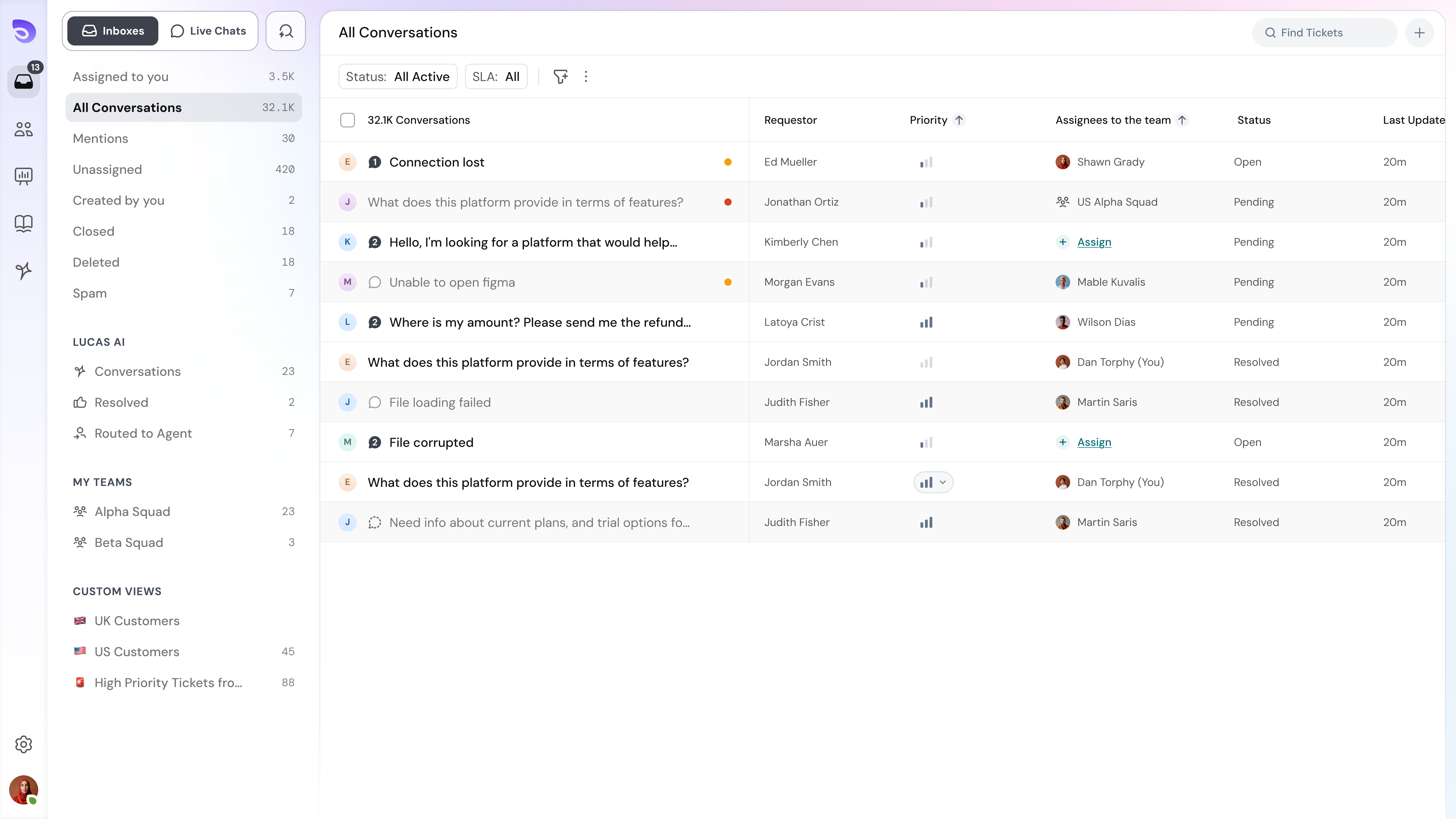This screenshot has height=819, width=1456.
Task: Expand the priority dropdown on Jordan Smith's row
Action: pos(933,482)
